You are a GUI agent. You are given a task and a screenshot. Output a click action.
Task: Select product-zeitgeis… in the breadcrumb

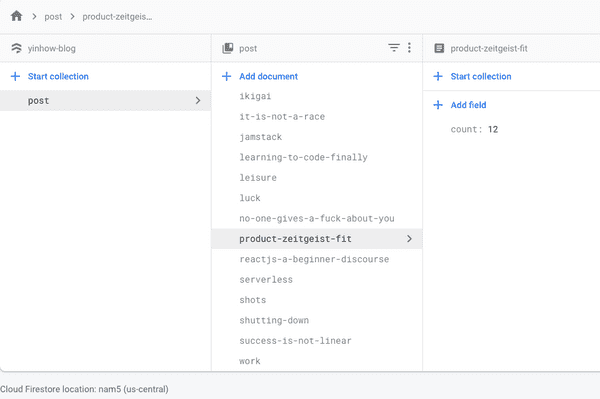click(117, 17)
